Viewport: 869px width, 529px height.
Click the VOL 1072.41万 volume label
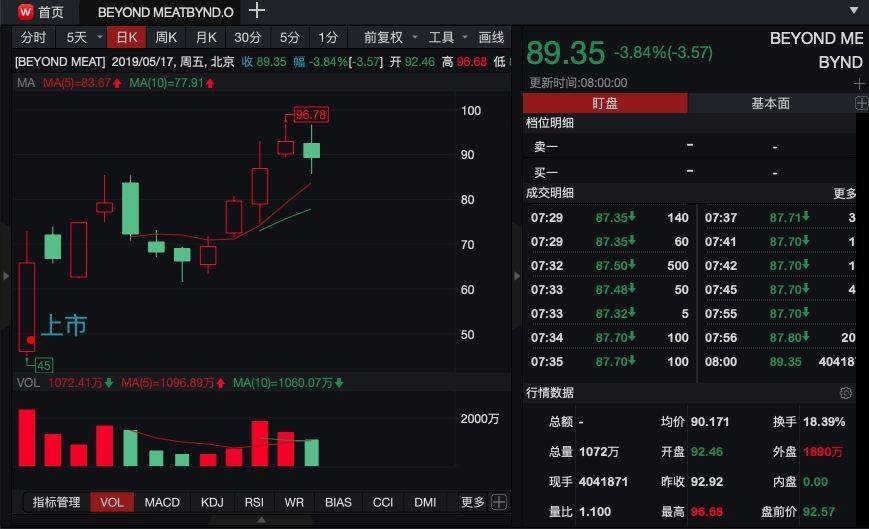coord(65,383)
